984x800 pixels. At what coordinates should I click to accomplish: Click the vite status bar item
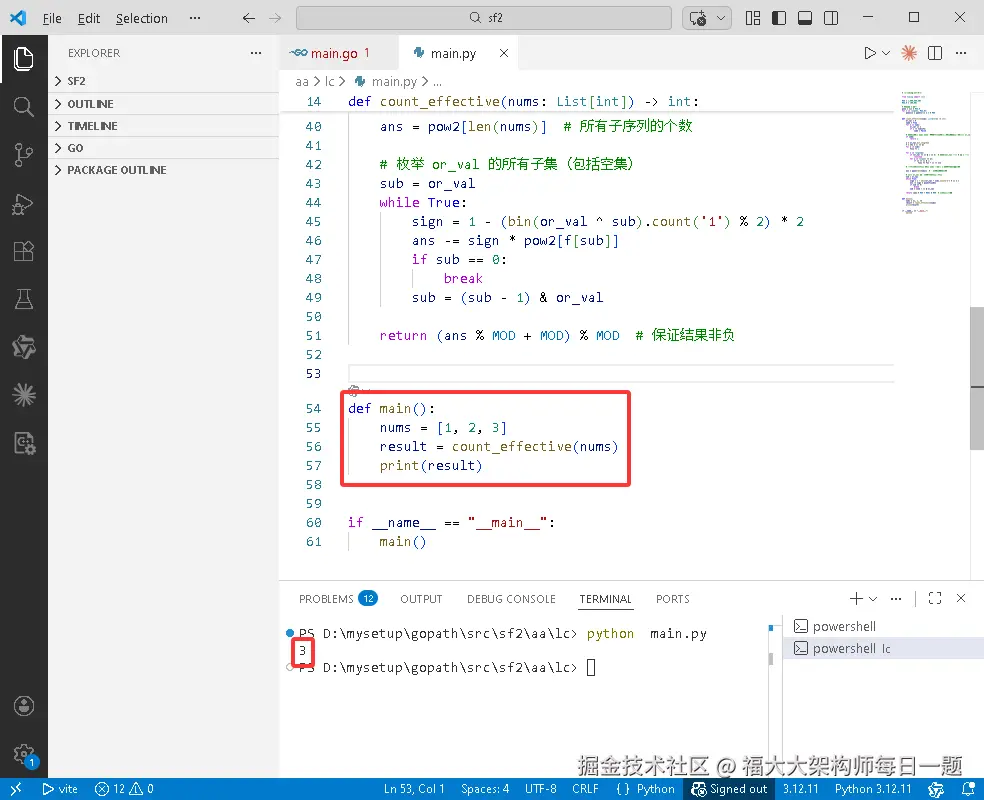(60, 789)
